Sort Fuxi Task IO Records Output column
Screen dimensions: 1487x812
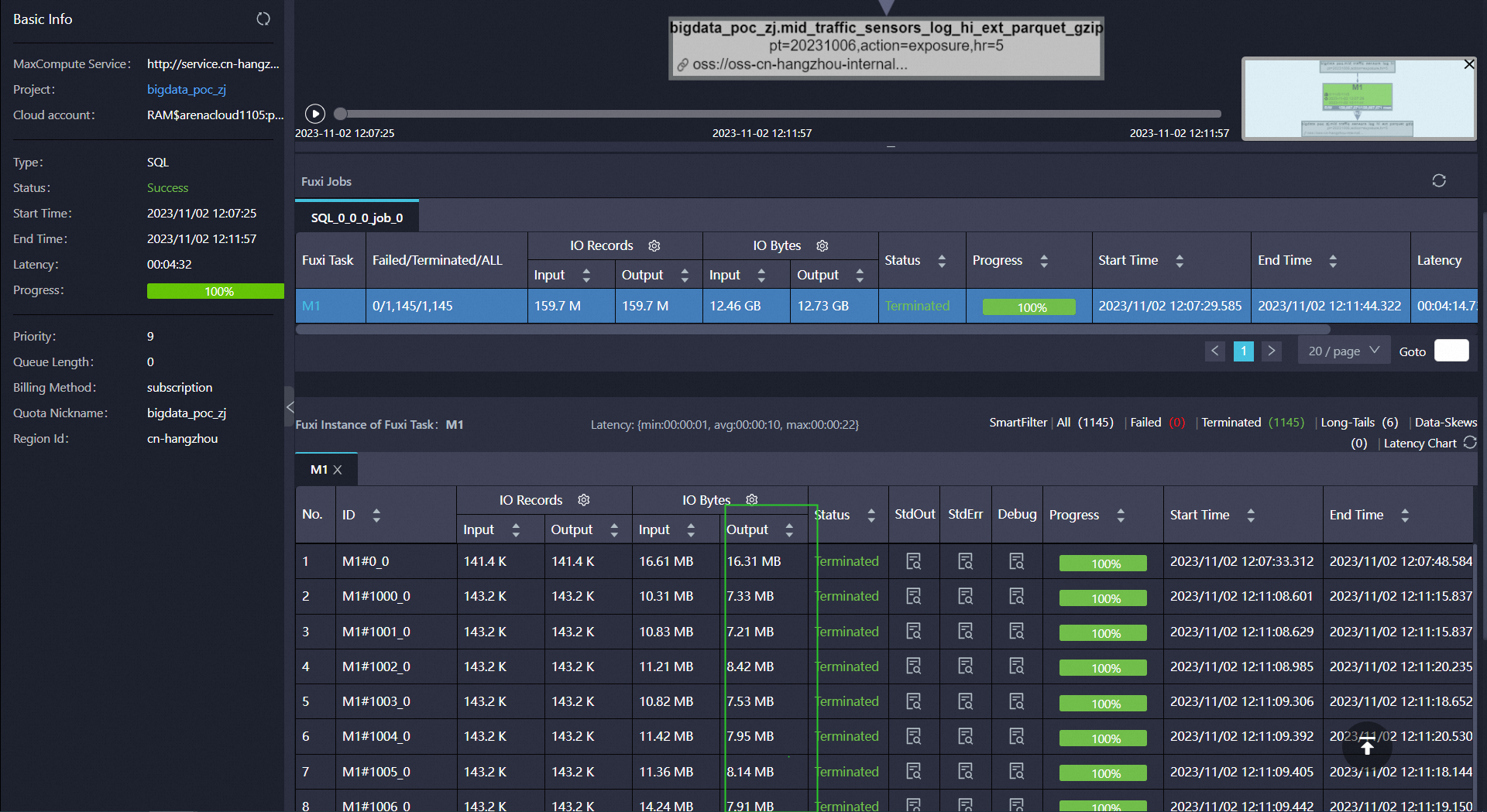tap(685, 275)
